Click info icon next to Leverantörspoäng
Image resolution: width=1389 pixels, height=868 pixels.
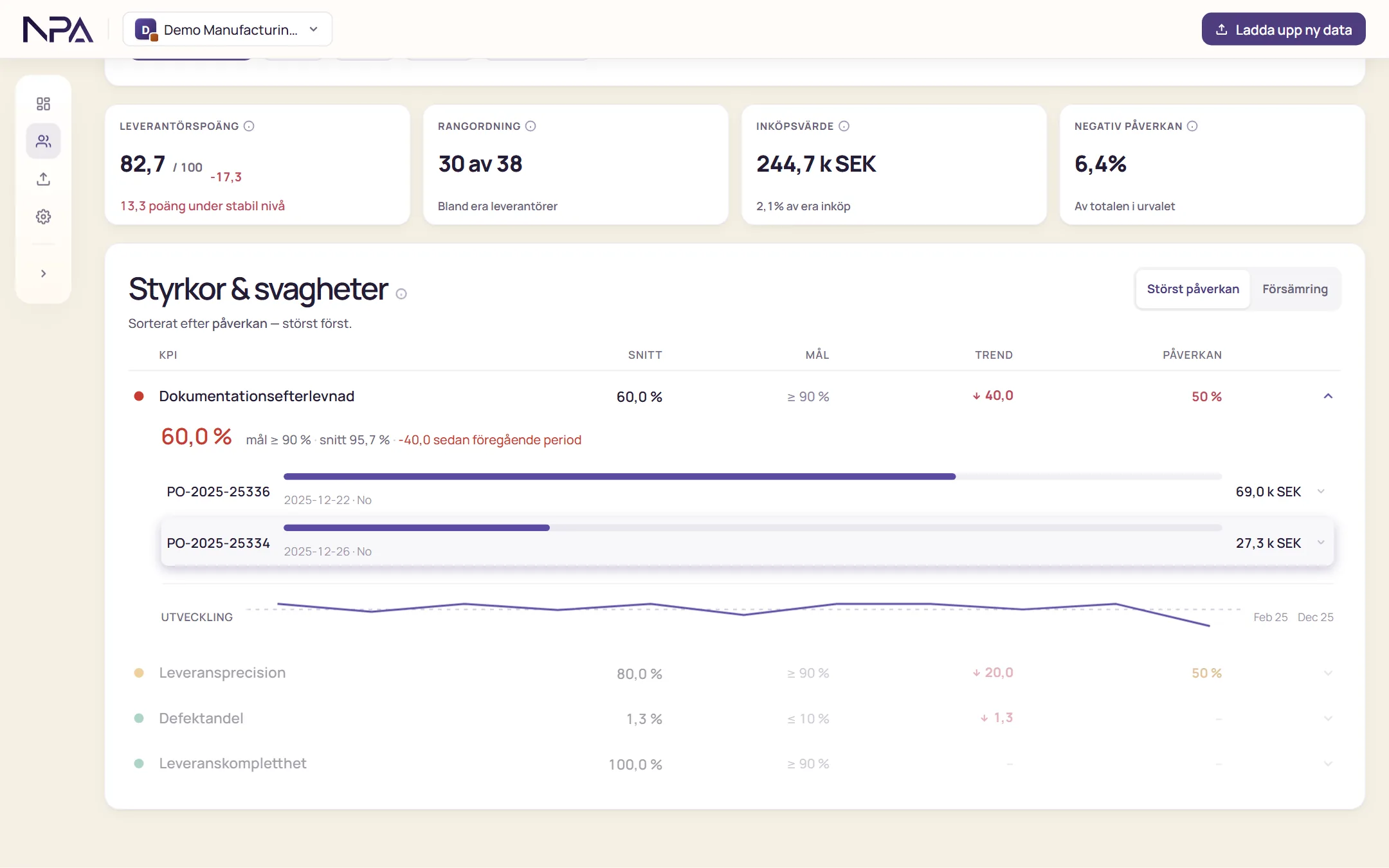tap(249, 126)
